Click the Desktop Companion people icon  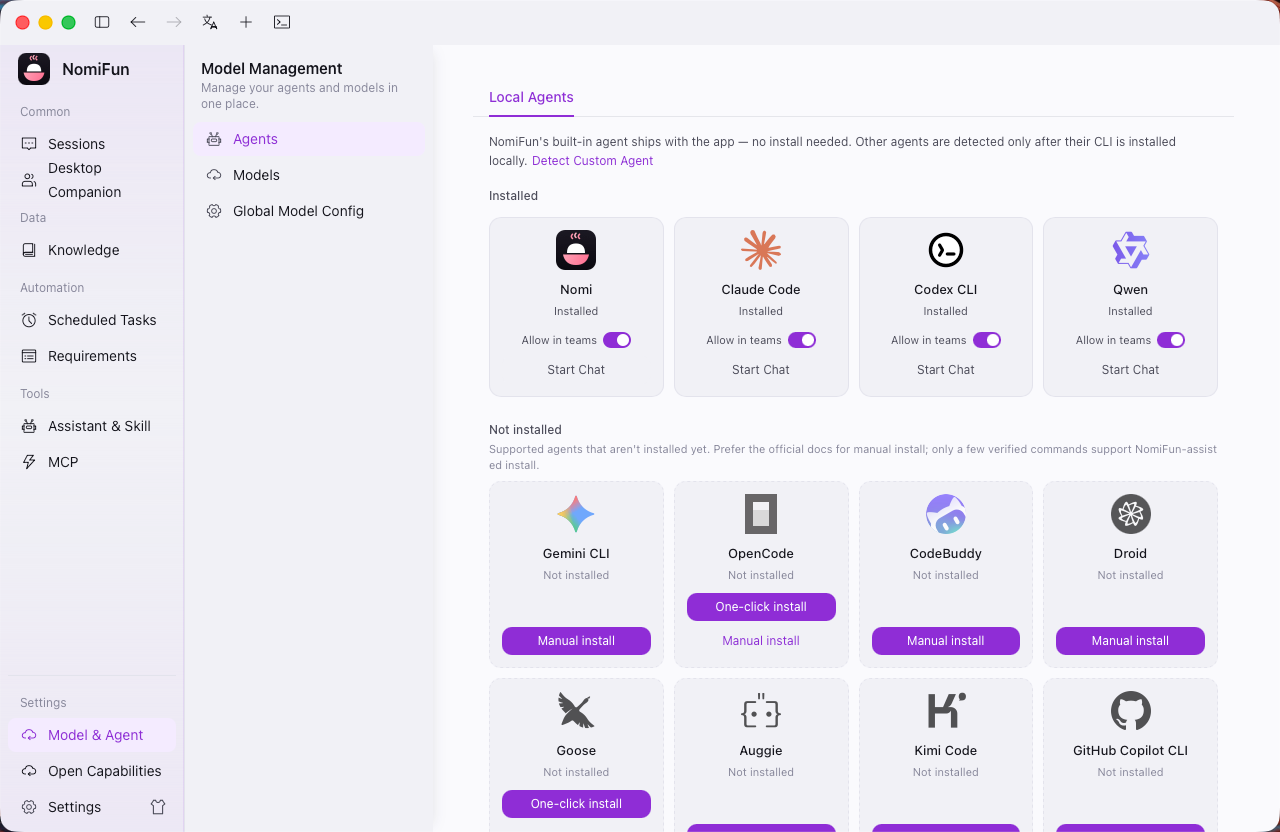[29, 180]
